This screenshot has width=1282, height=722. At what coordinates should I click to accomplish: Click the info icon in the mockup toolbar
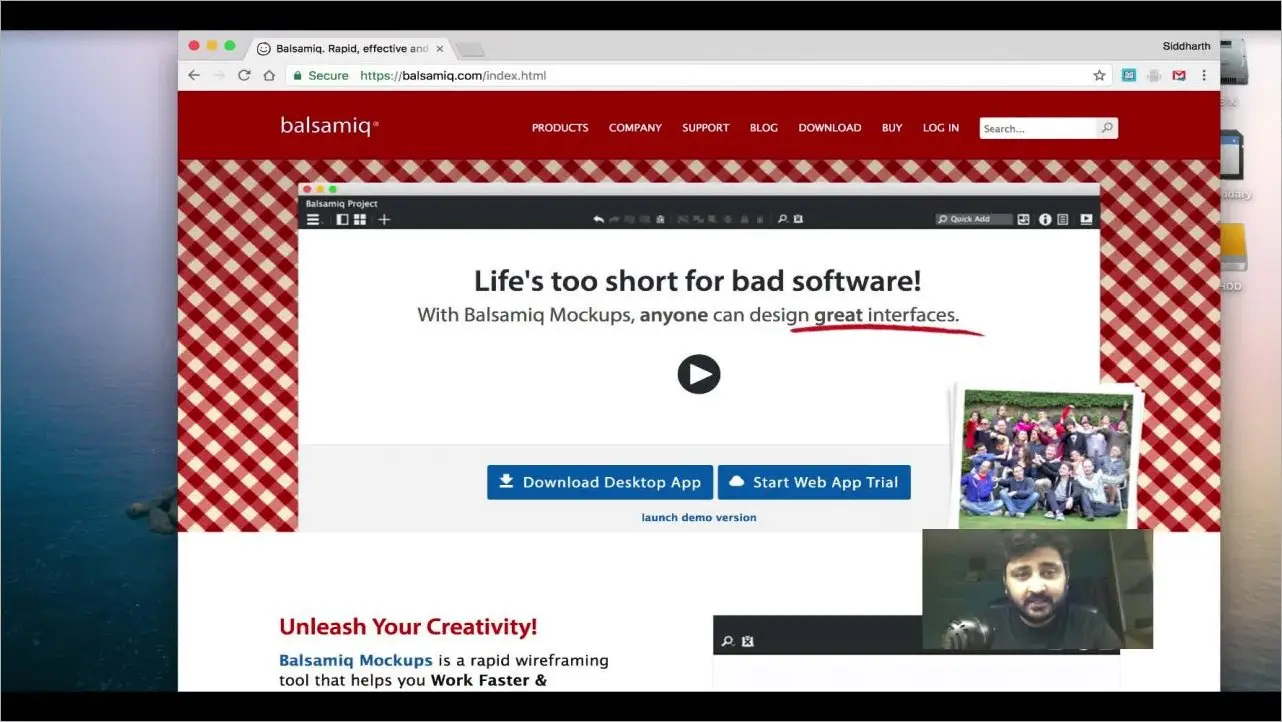(x=1045, y=219)
